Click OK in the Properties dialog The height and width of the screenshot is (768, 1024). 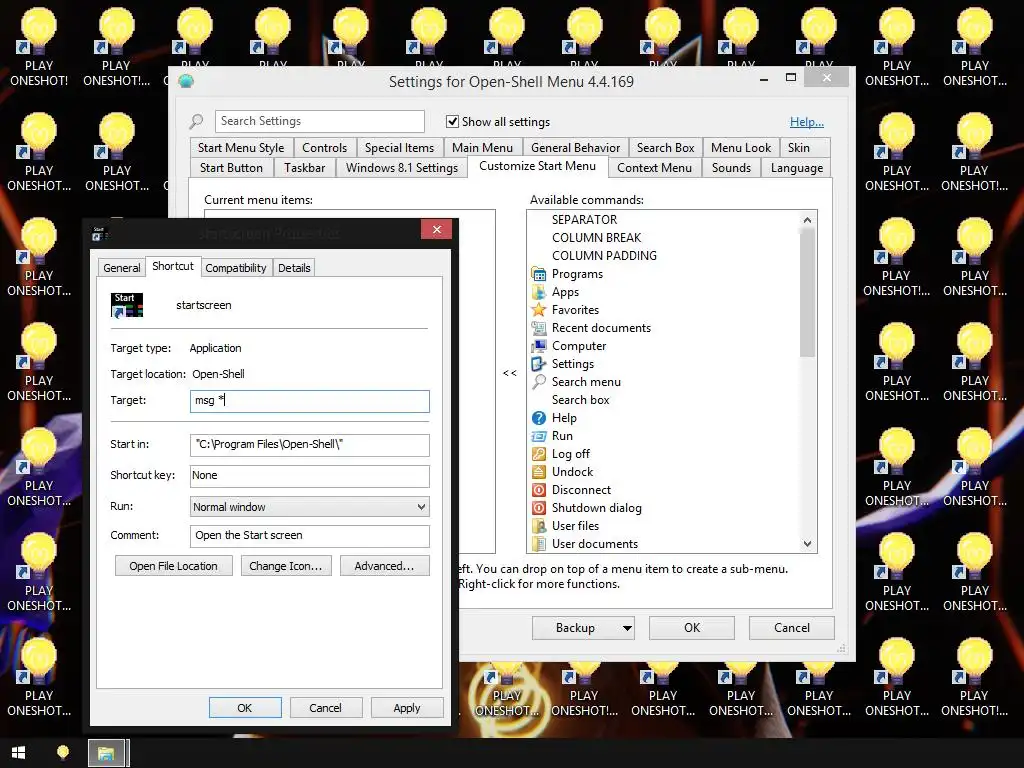(245, 708)
